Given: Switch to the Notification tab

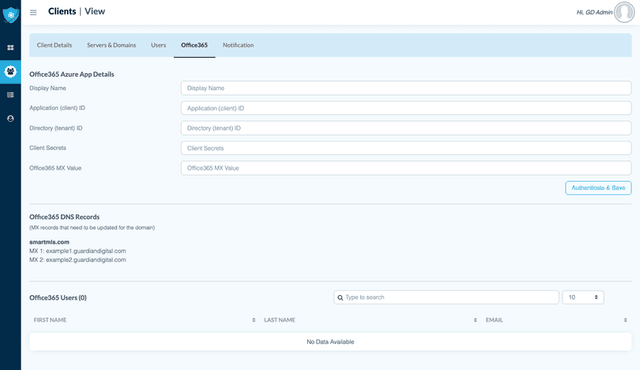Looking at the screenshot, I should 238,45.
